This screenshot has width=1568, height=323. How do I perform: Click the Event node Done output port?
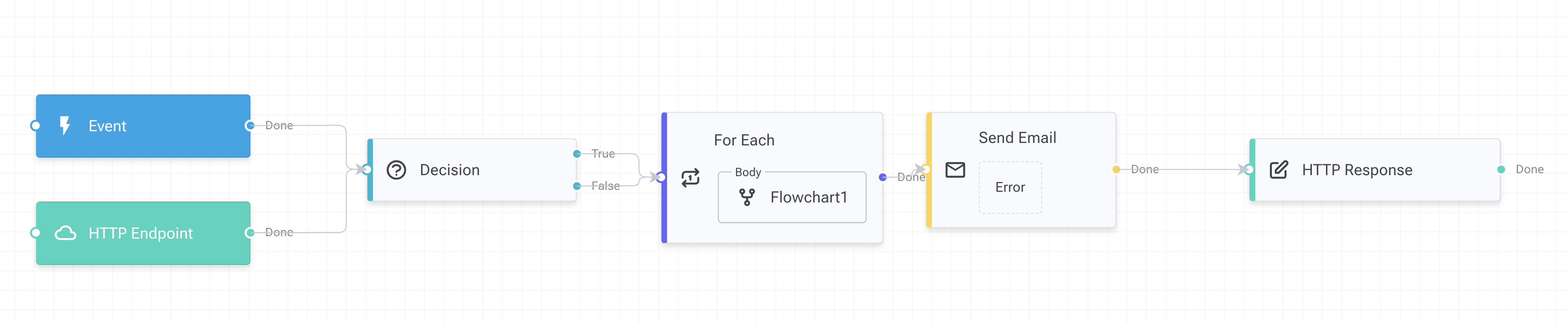[250, 125]
